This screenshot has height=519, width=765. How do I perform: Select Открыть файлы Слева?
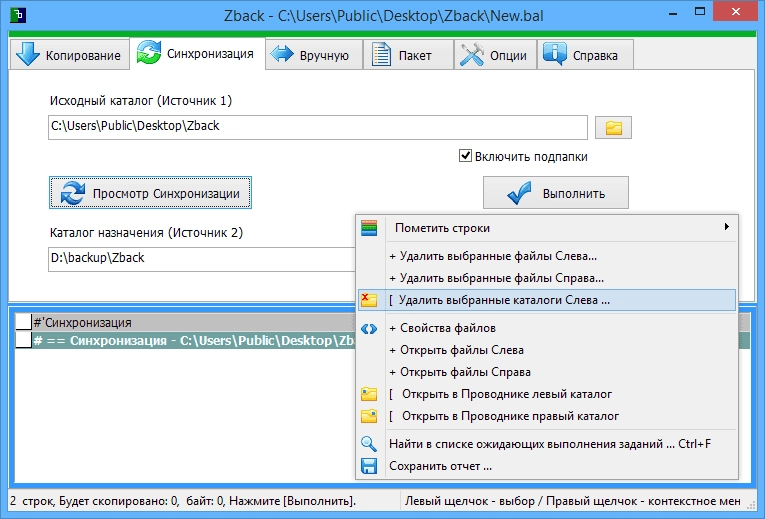pos(546,350)
